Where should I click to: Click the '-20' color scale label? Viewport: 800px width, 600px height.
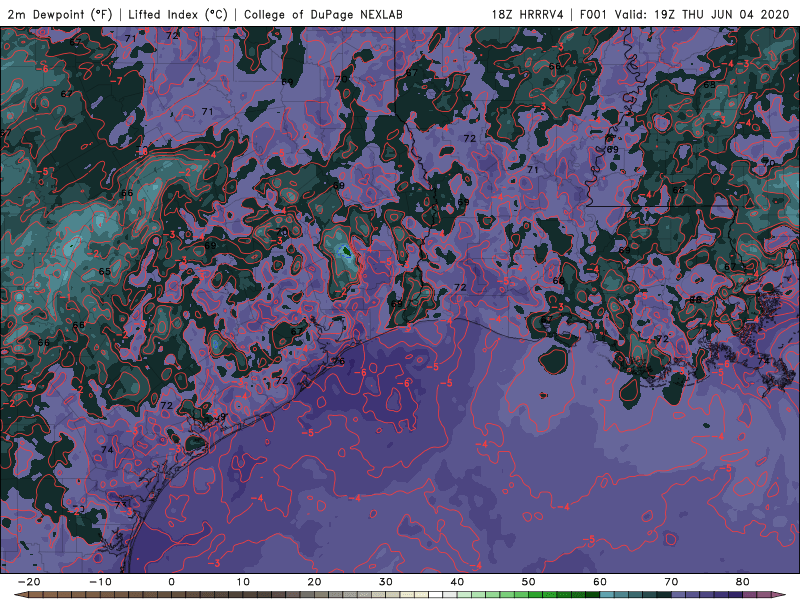pyautogui.click(x=29, y=582)
